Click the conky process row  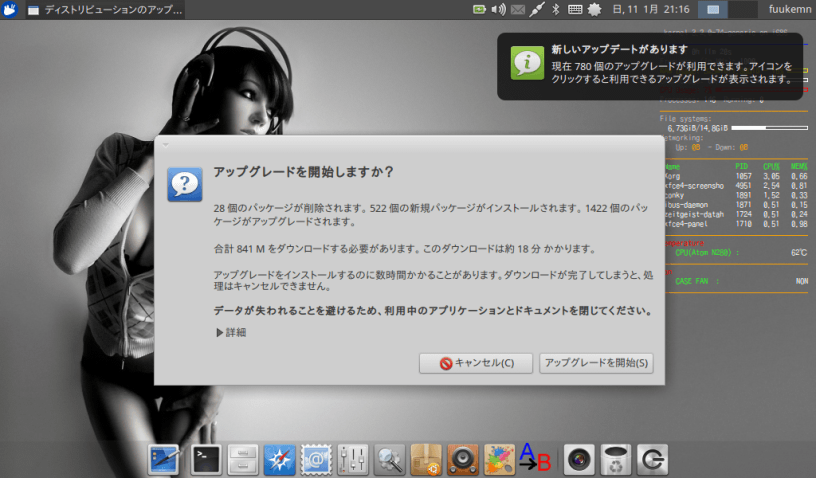[736, 196]
